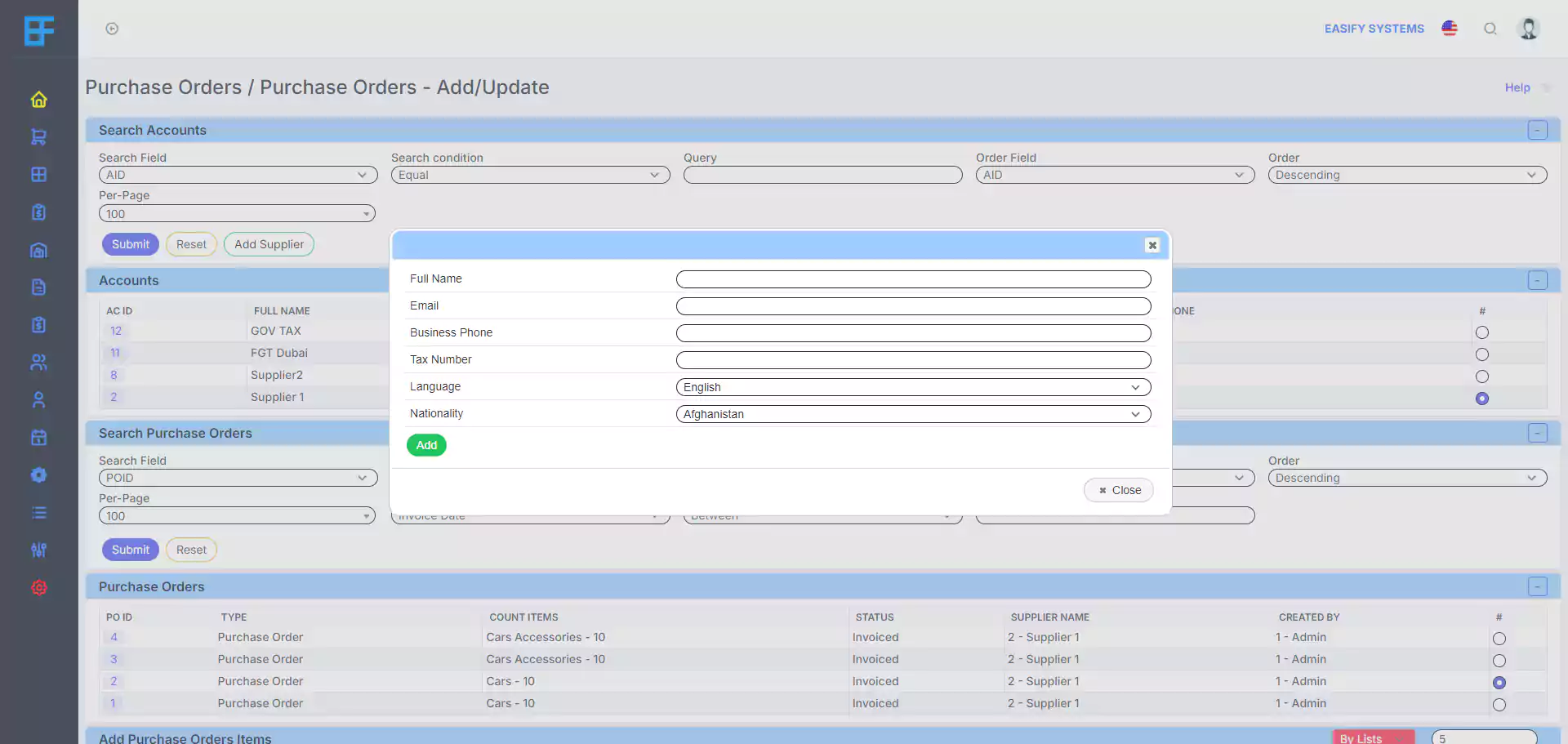Screen dimensions: 1568x744
Task: Click the Business Phone input field
Action: [913, 333]
